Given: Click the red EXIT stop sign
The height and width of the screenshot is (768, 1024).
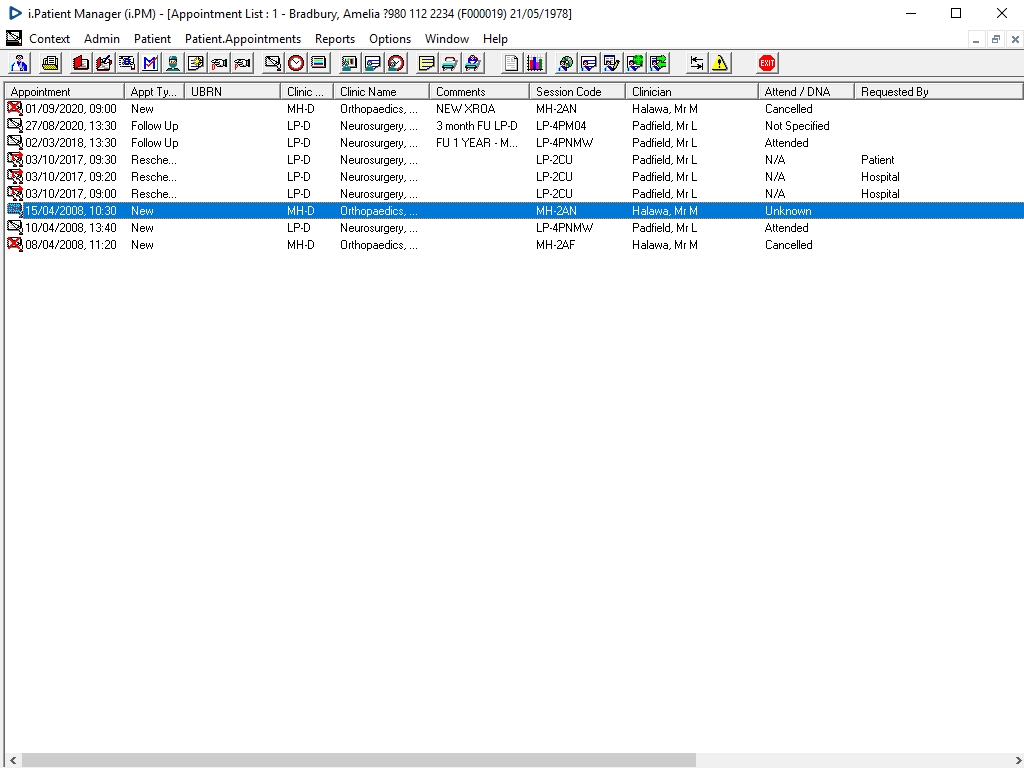Looking at the screenshot, I should tap(767, 63).
